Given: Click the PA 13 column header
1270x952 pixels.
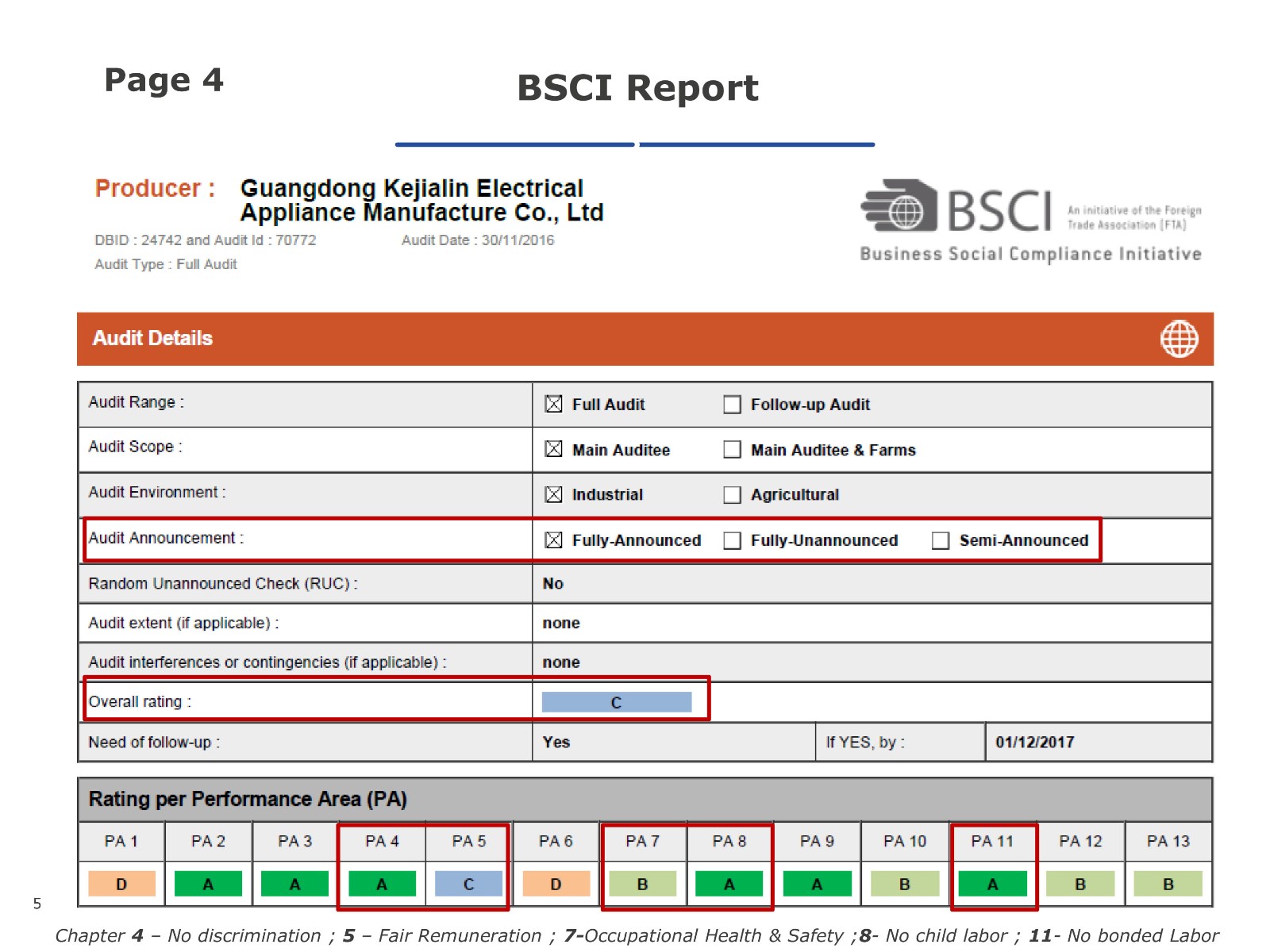Looking at the screenshot, I should pyautogui.click(x=1168, y=841).
